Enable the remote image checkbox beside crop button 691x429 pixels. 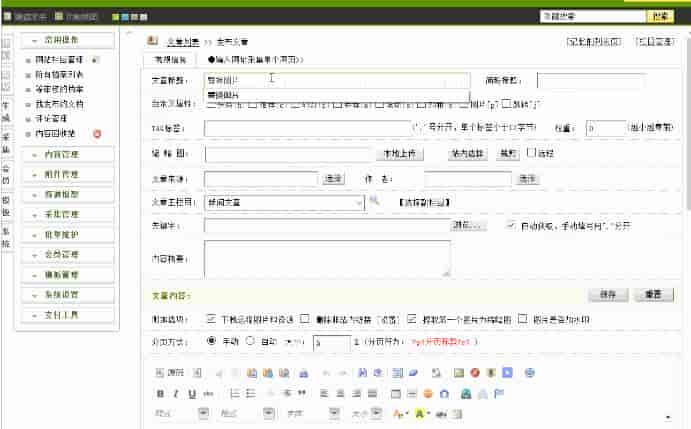point(531,153)
